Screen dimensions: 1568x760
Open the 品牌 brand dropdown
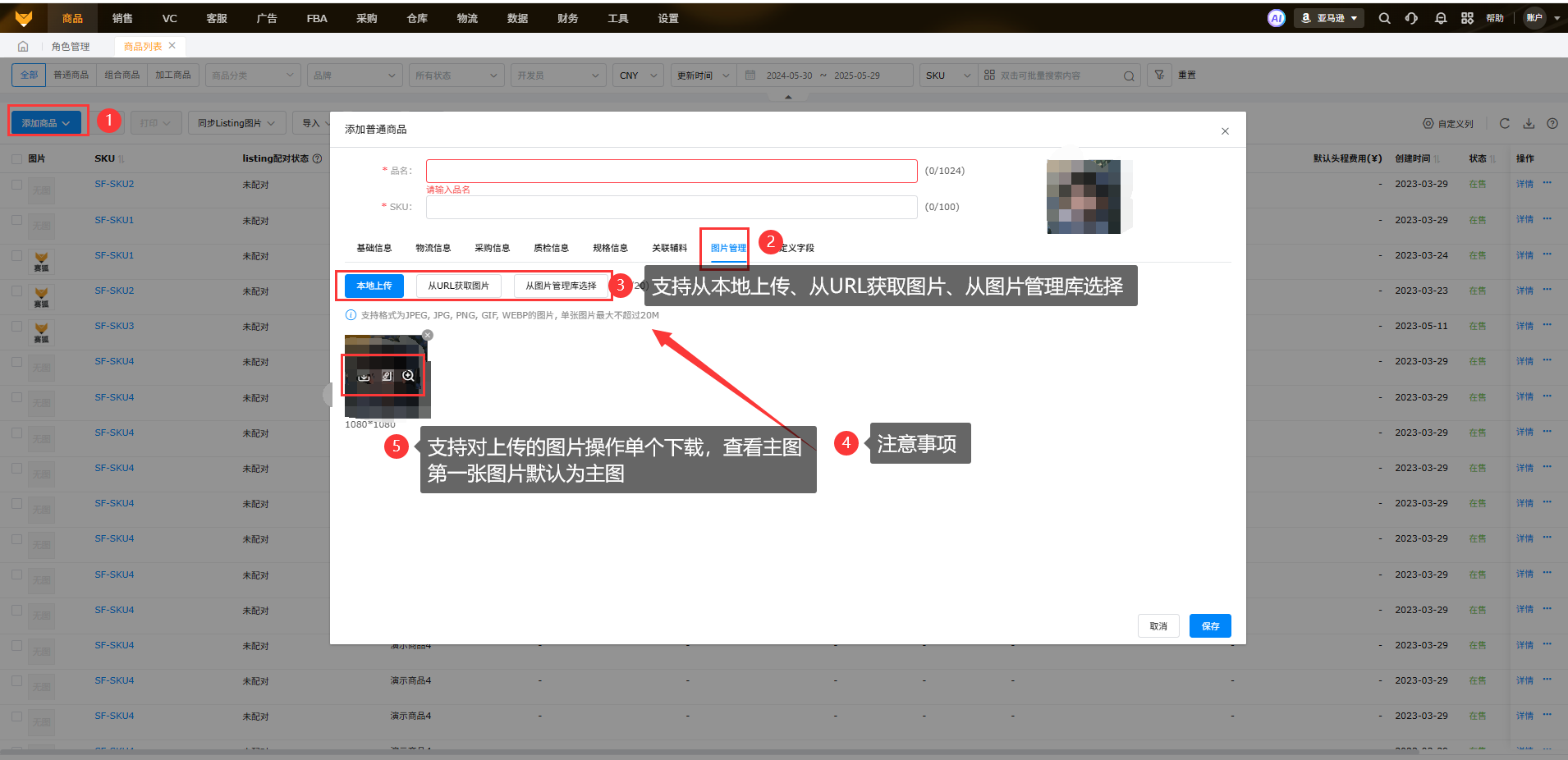click(355, 75)
